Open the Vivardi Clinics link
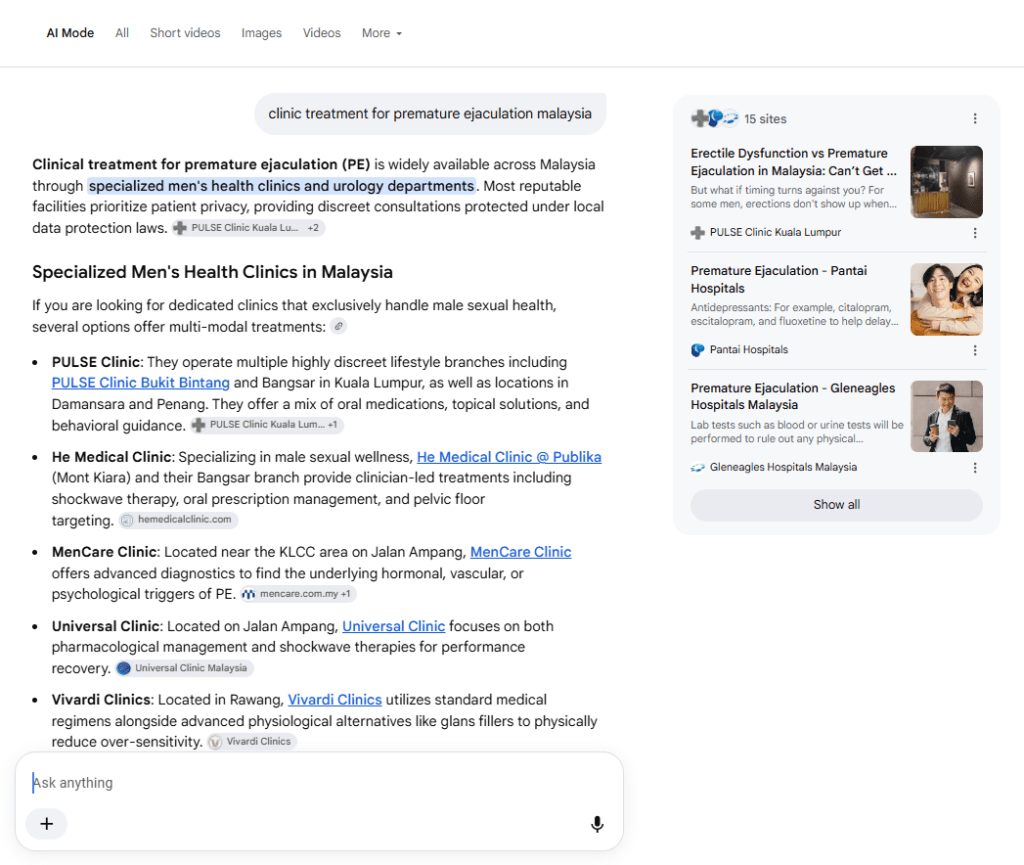Viewport: 1024px width, 865px height. click(334, 700)
